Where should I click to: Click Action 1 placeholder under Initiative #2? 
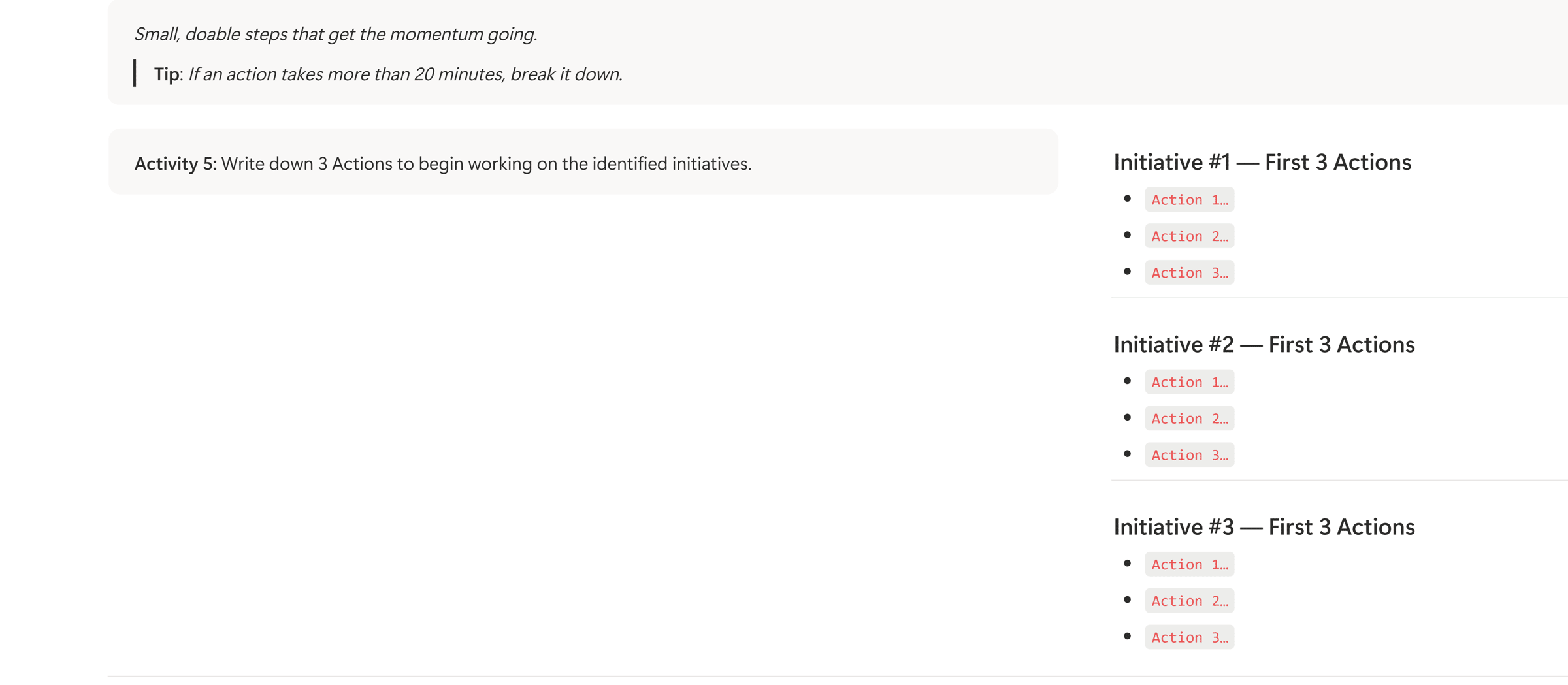(x=1189, y=382)
